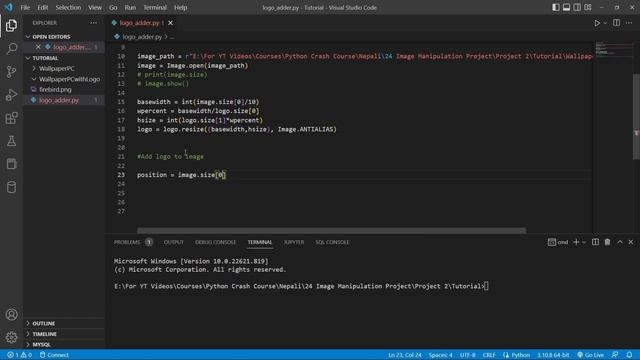Image resolution: width=640 pixels, height=360 pixels.
Task: Toggle primary side bar layout icon
Action: 556,7
